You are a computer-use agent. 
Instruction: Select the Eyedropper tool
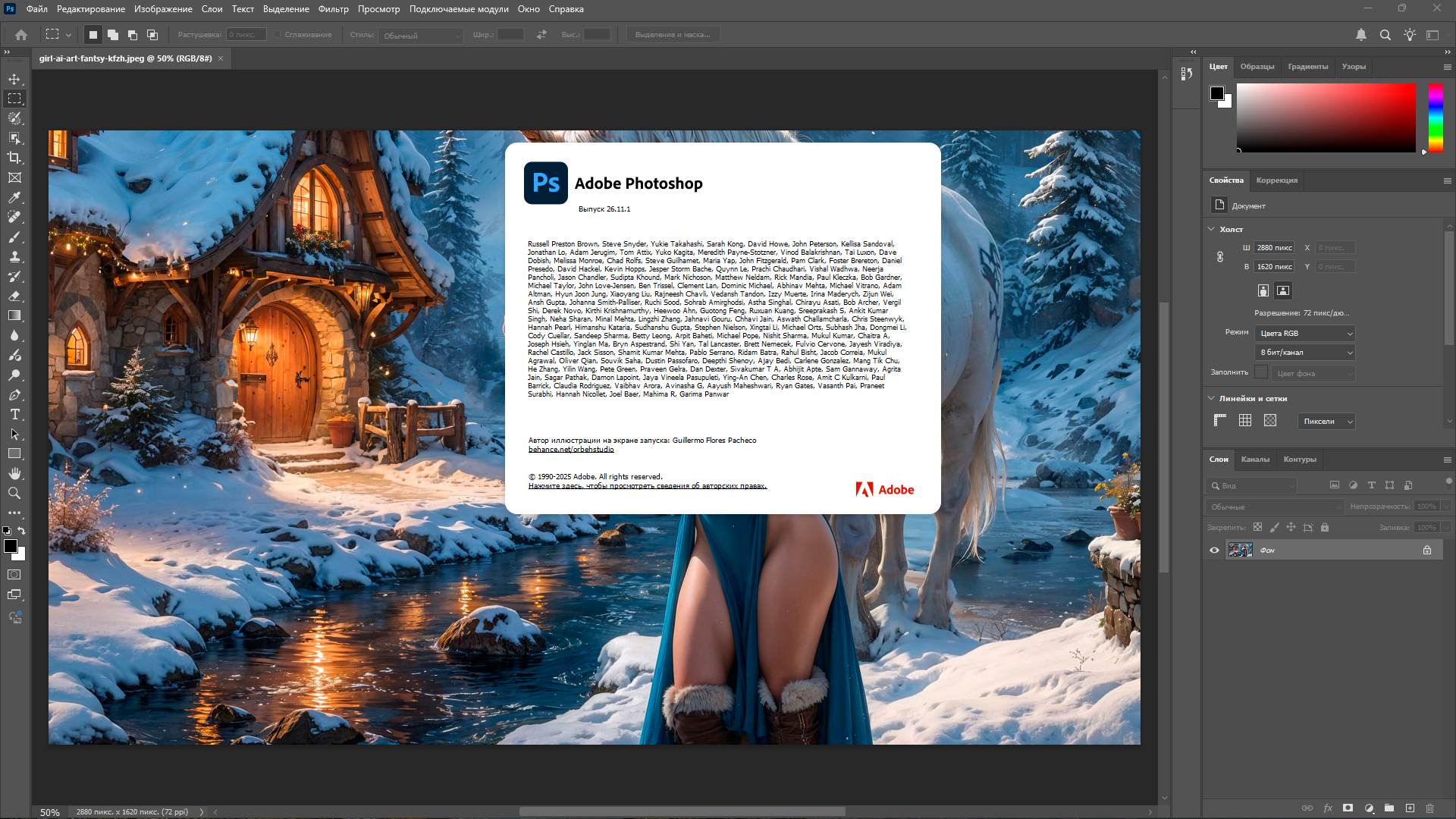[x=14, y=197]
